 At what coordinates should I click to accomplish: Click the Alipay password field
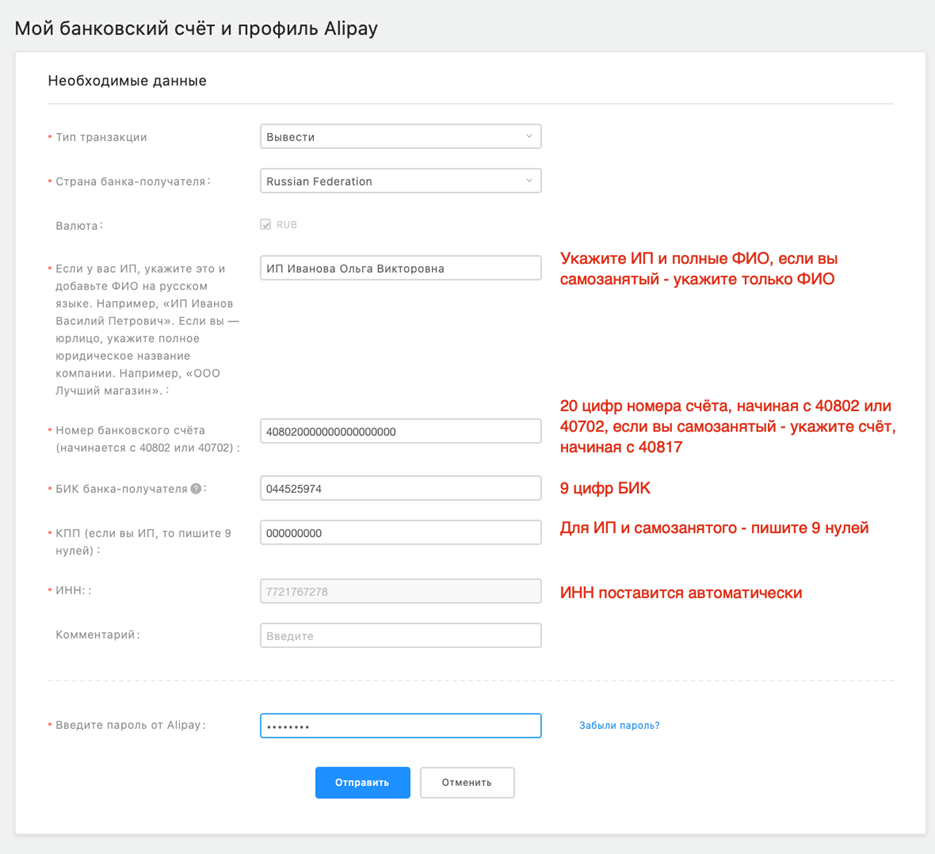[x=400, y=725]
